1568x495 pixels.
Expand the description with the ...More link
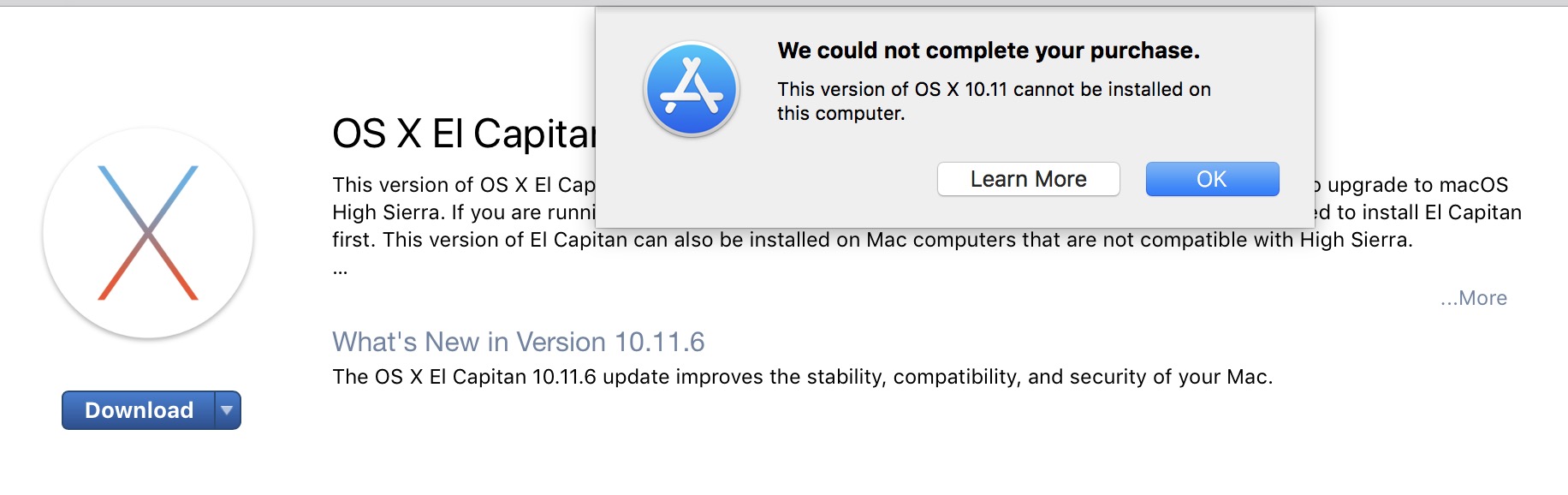tap(1473, 298)
